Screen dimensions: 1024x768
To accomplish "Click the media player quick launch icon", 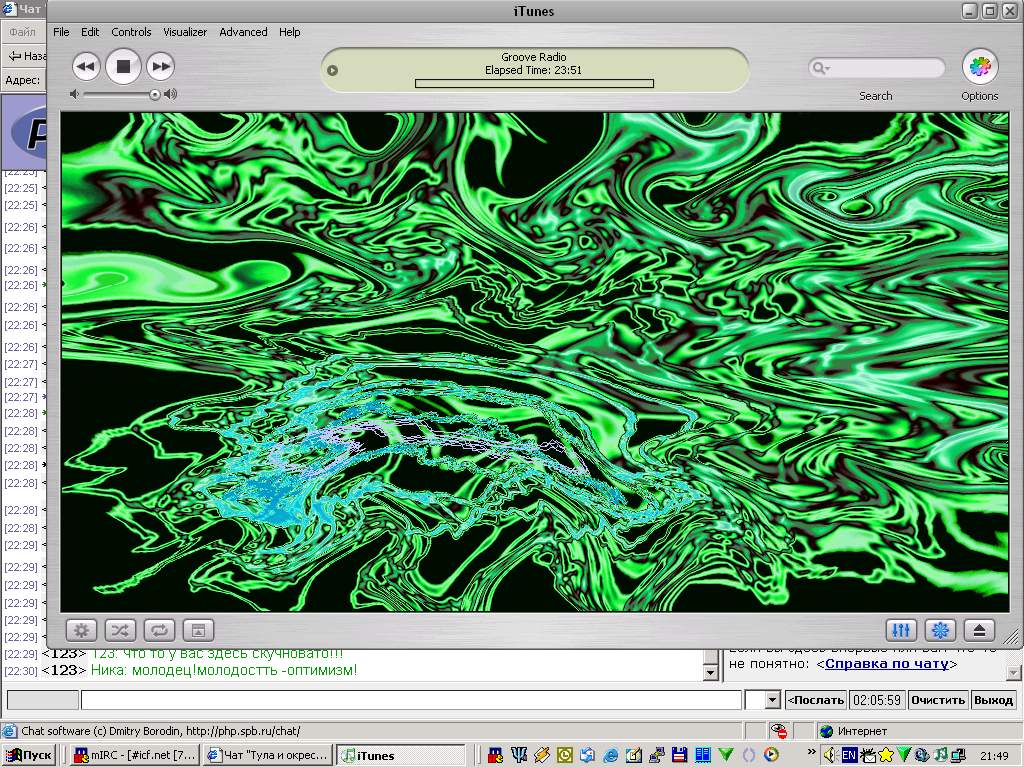I will click(x=771, y=756).
